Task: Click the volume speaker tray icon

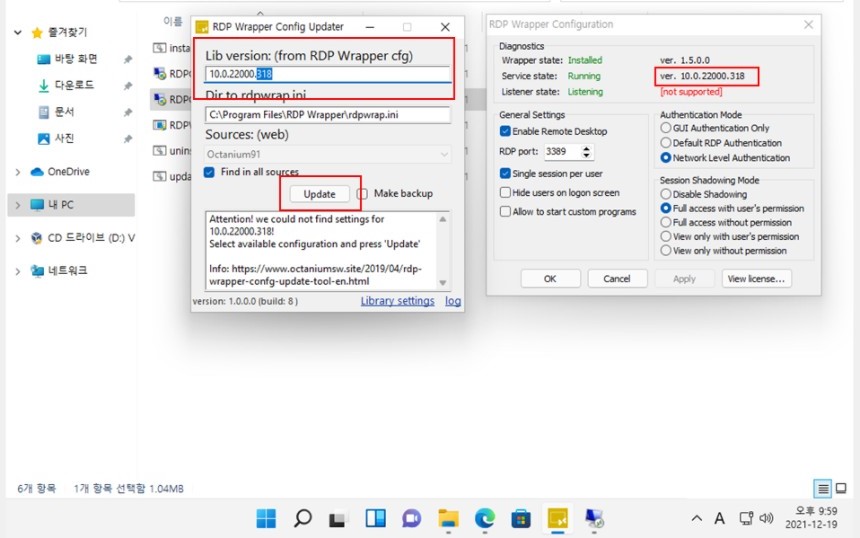Action: tap(766, 518)
